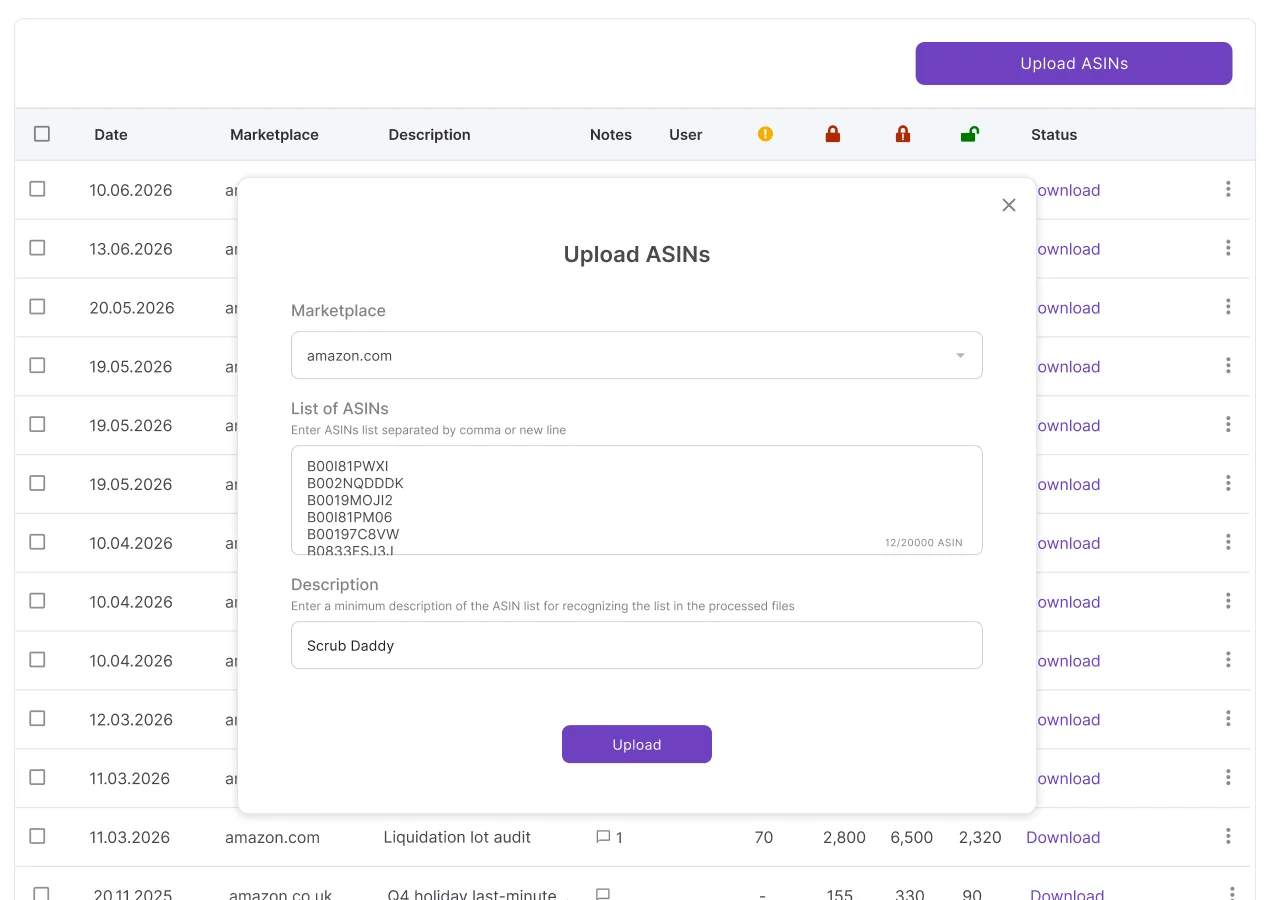The image size is (1274, 900).
Task: Click the green unlocked padlock header icon
Action: point(969,134)
